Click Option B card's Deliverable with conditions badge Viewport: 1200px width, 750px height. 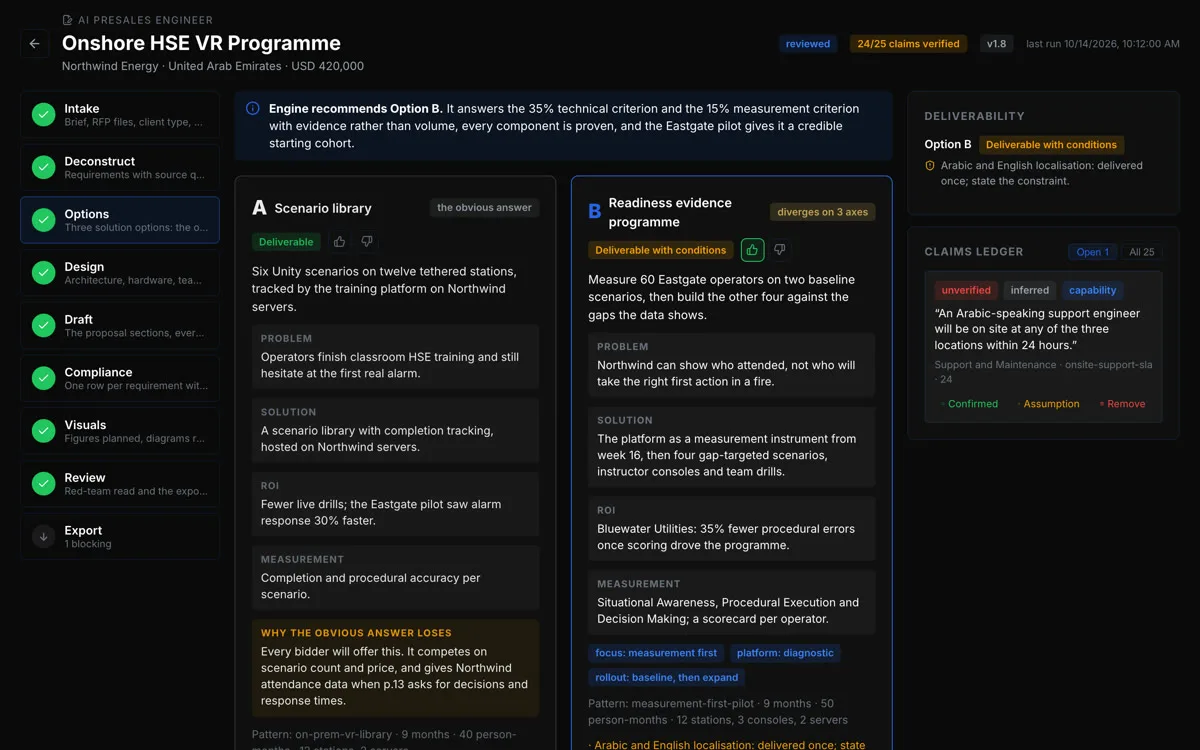point(660,250)
